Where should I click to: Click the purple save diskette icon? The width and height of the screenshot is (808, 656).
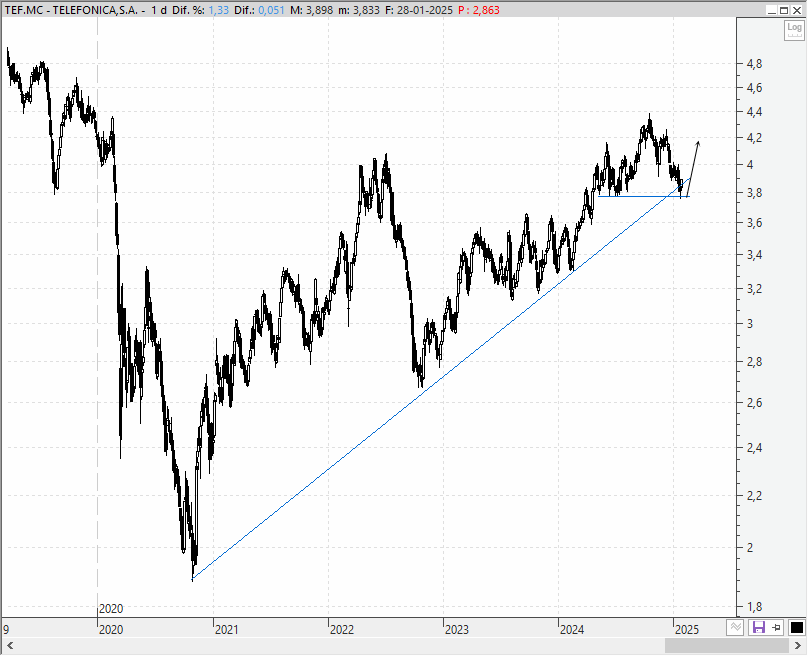759,628
